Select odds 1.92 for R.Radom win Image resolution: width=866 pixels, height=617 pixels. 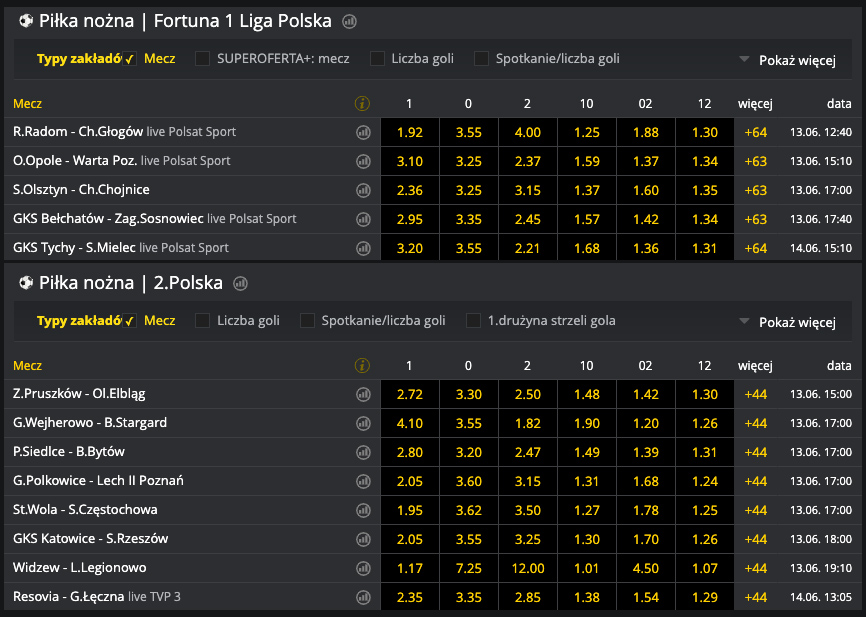[410, 132]
